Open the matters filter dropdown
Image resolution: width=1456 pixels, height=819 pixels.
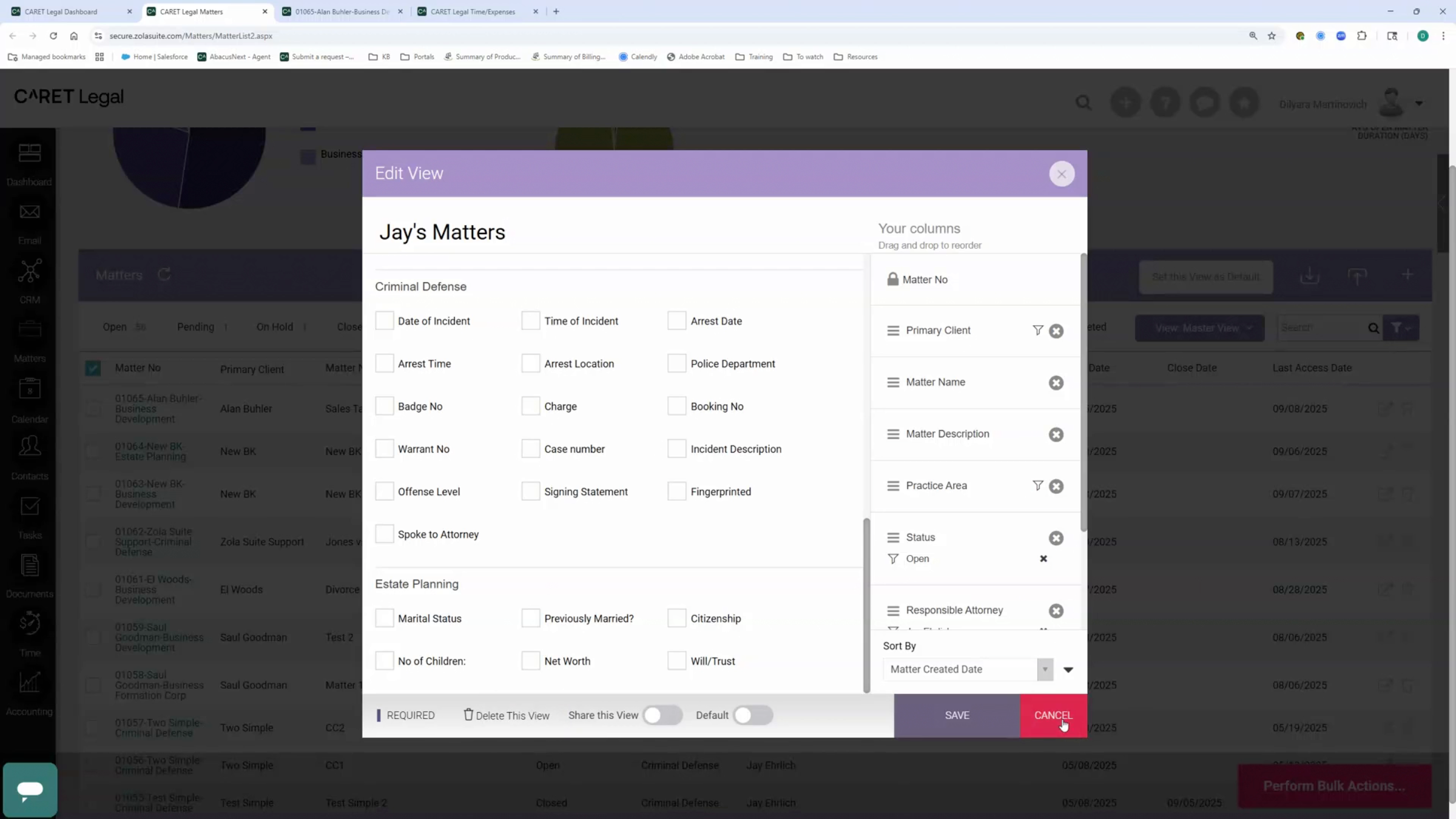[x=1401, y=328]
